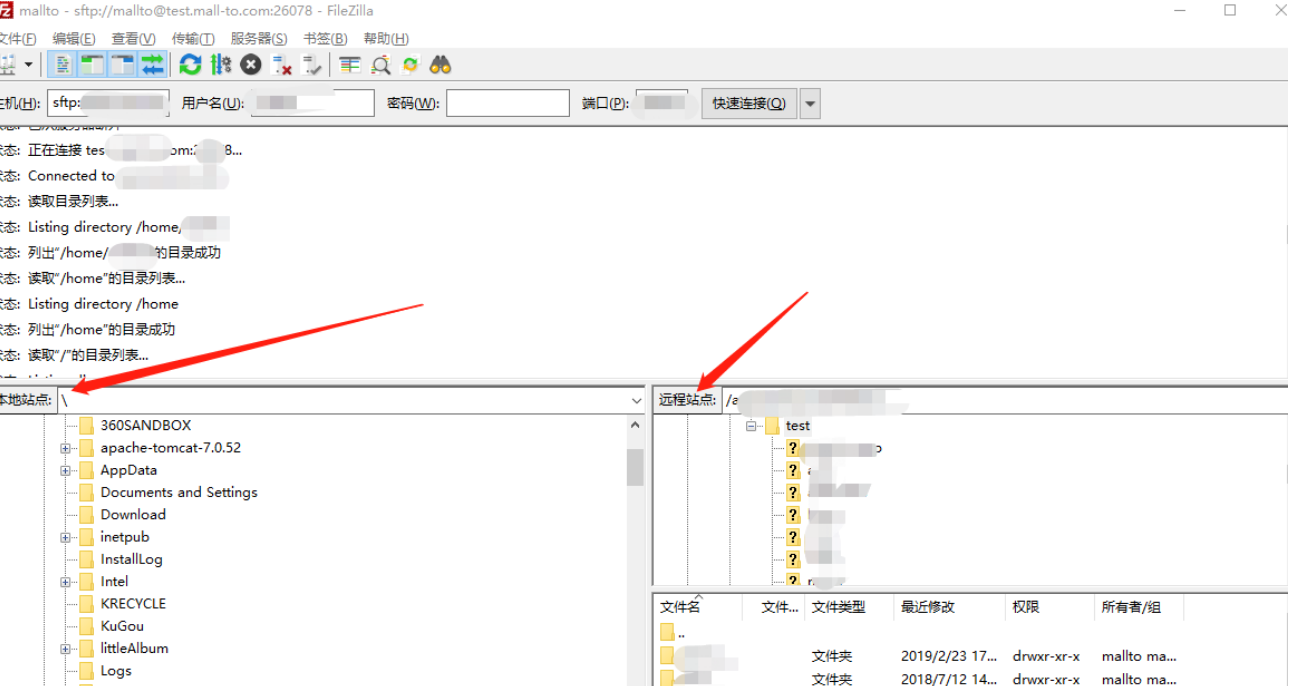This screenshot has width=1294, height=686.
Task: Click the local tree scrollbar up arrow
Action: coord(636,425)
